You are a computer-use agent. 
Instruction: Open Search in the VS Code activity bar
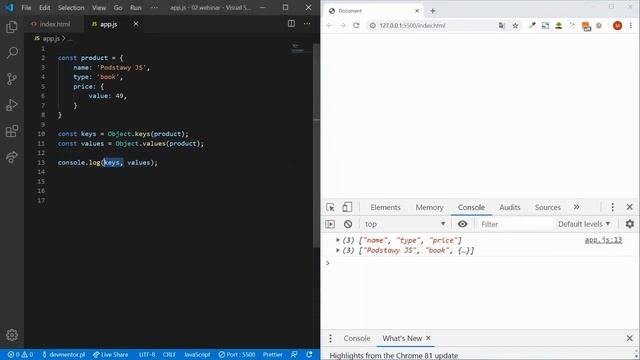point(12,53)
